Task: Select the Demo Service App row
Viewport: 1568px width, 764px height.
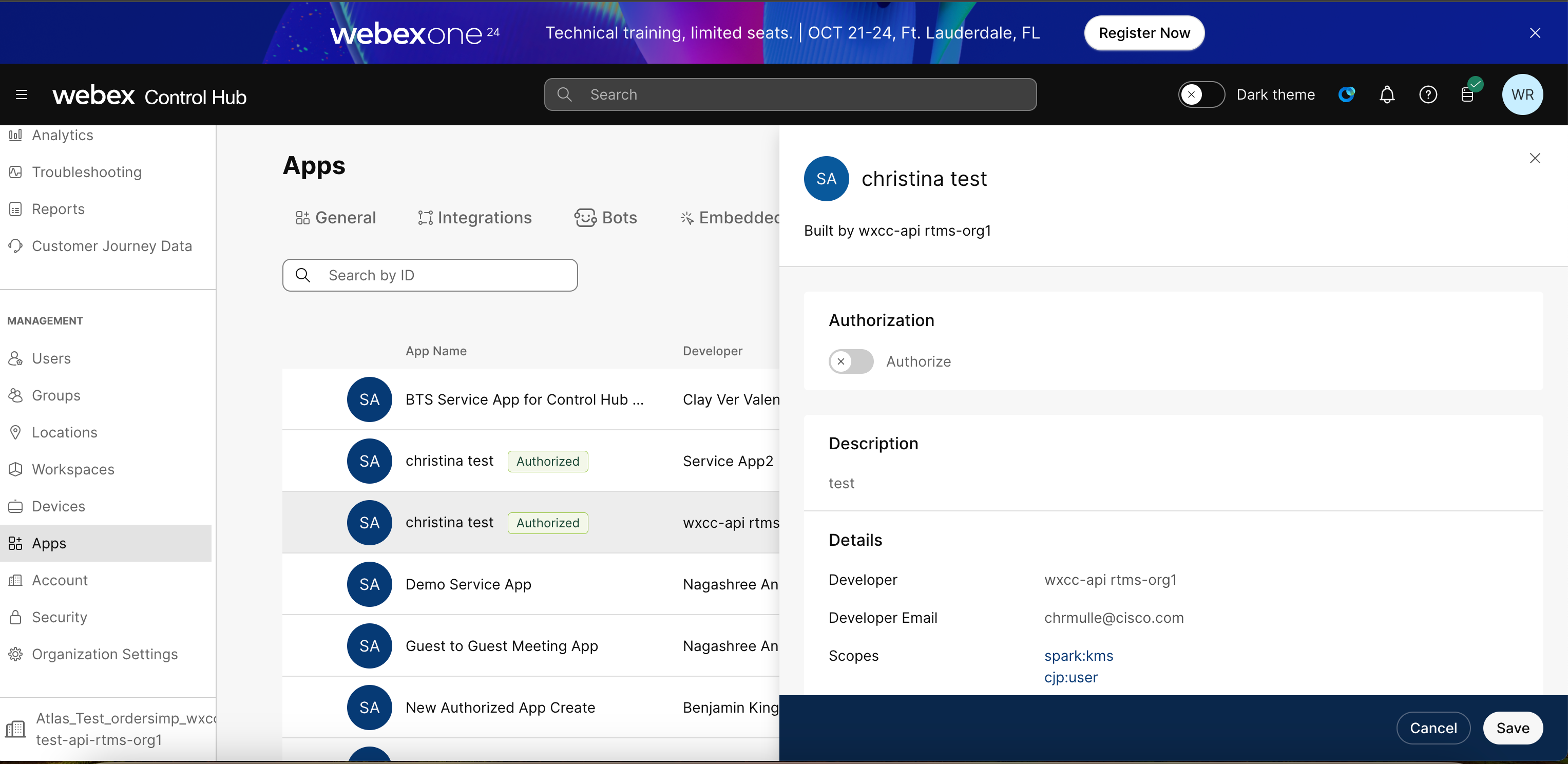Action: (531, 584)
